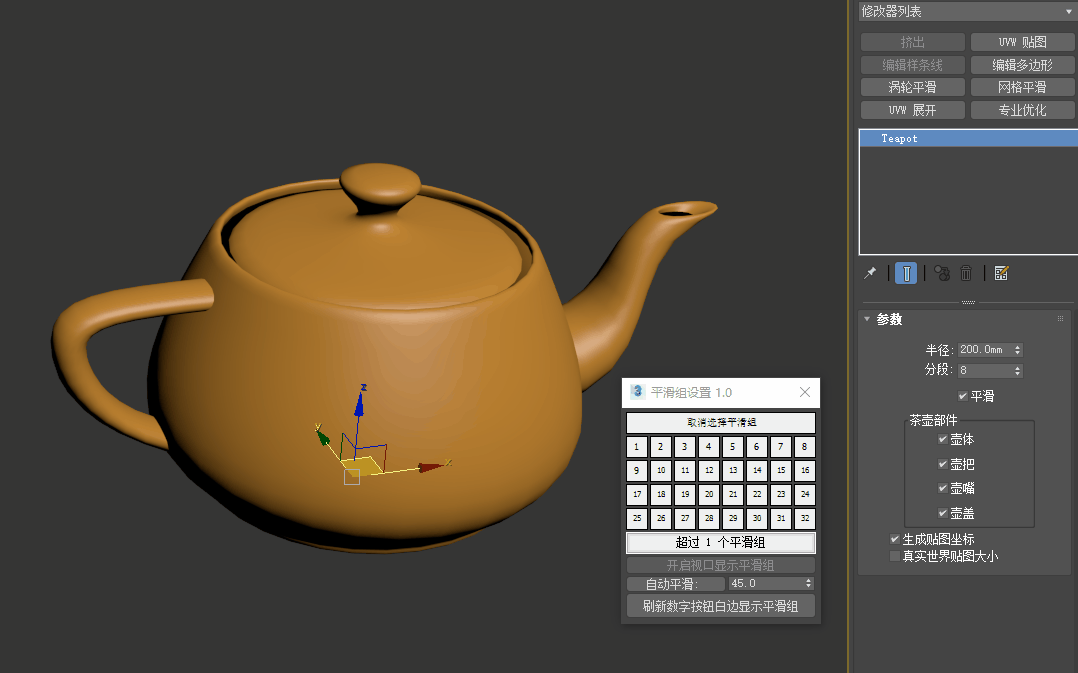
Task: Select Teapot in the modifier stack
Action: tap(969, 138)
